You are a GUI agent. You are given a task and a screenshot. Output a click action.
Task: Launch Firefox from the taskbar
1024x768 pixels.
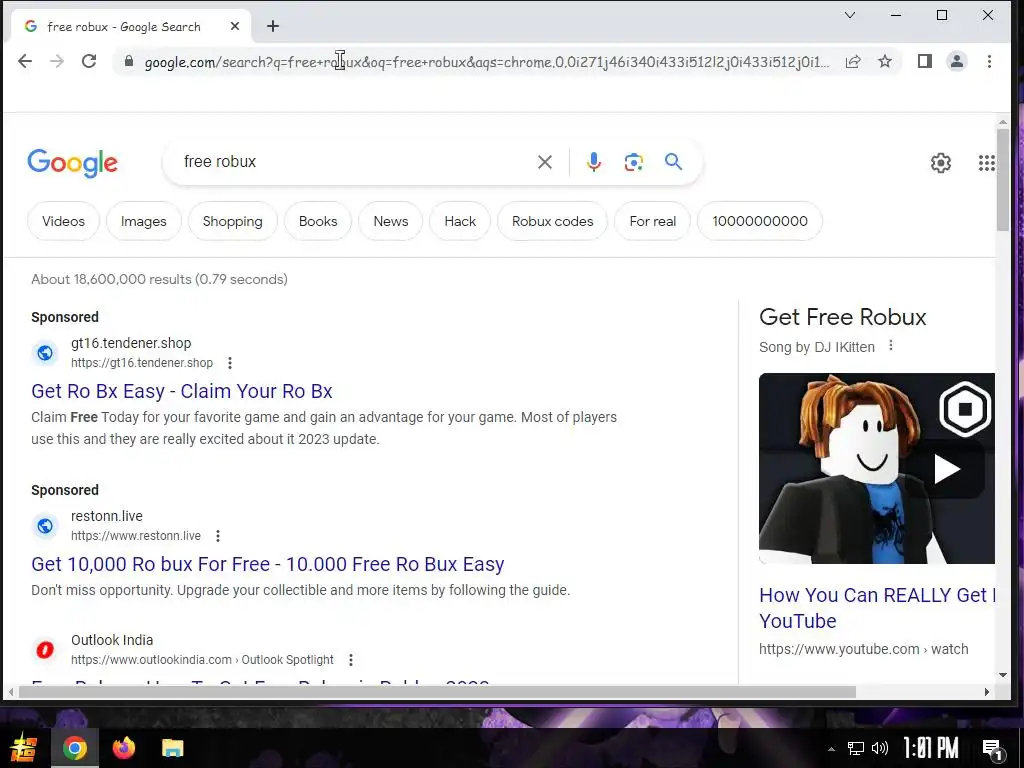tap(123, 748)
